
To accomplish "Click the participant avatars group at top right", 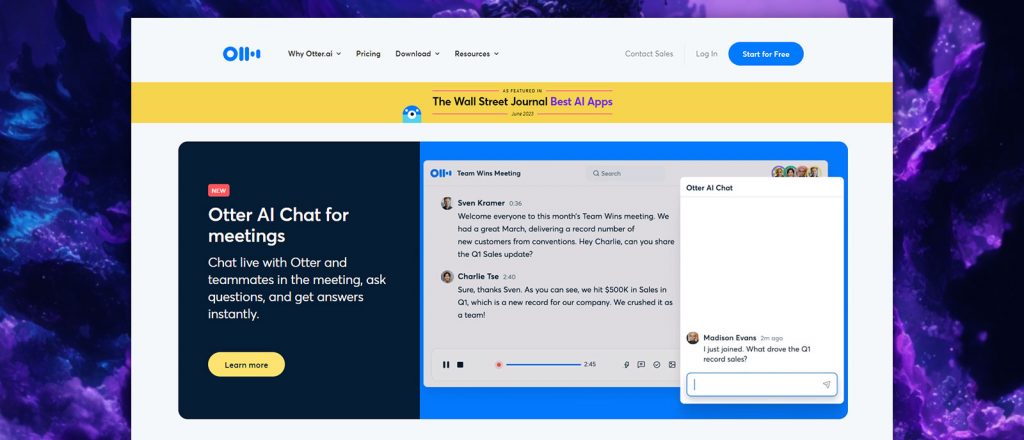I will pyautogui.click(x=795, y=172).
